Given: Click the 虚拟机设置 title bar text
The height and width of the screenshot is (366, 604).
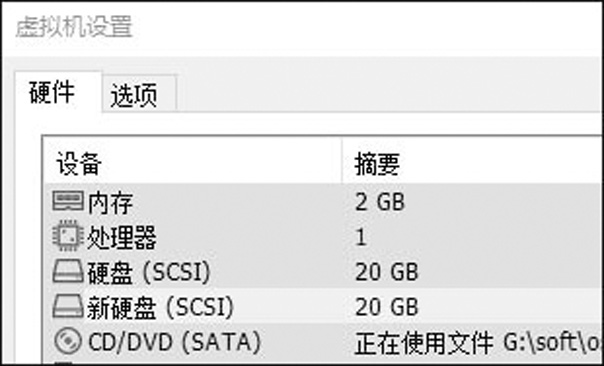Looking at the screenshot, I should [x=74, y=26].
